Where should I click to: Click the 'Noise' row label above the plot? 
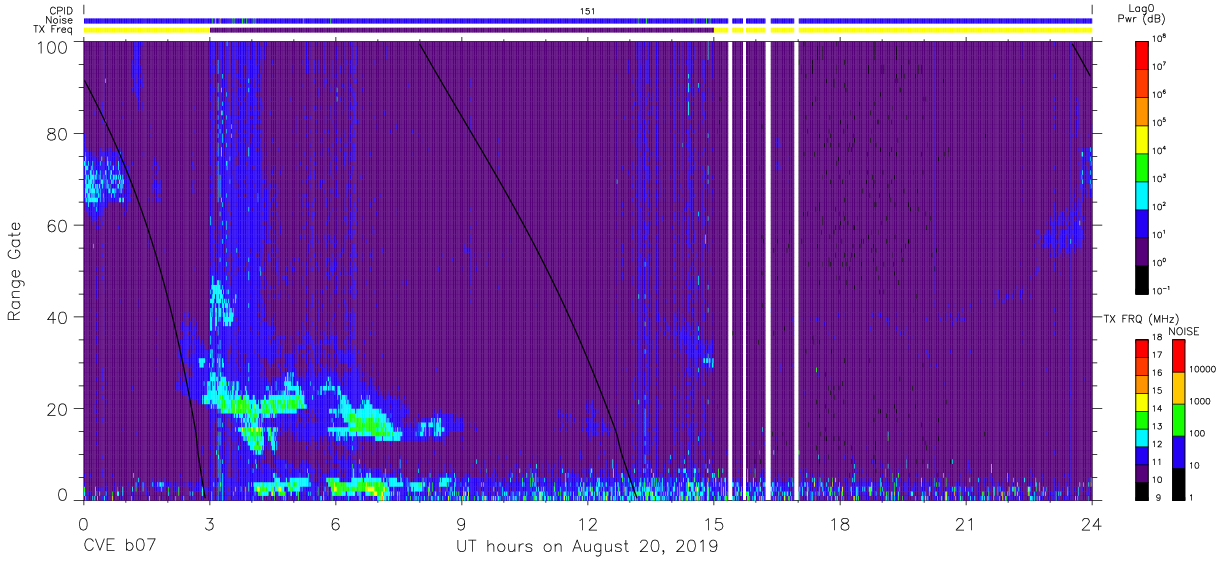click(59, 20)
